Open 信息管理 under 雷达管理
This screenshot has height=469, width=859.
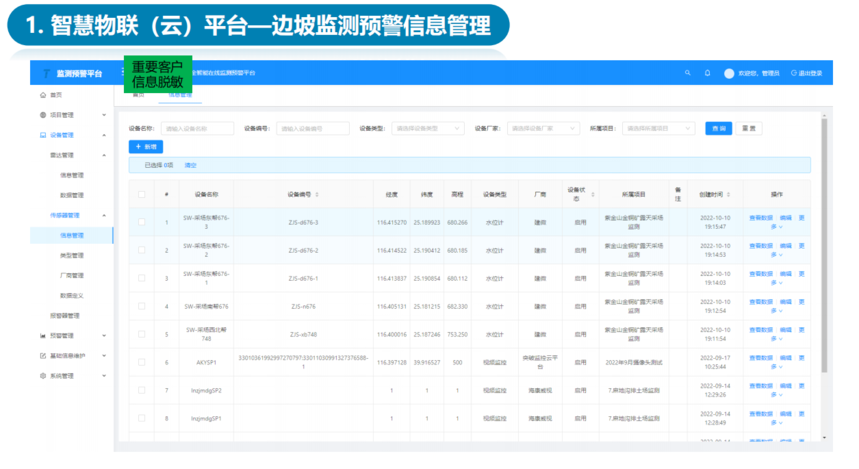coord(72,175)
